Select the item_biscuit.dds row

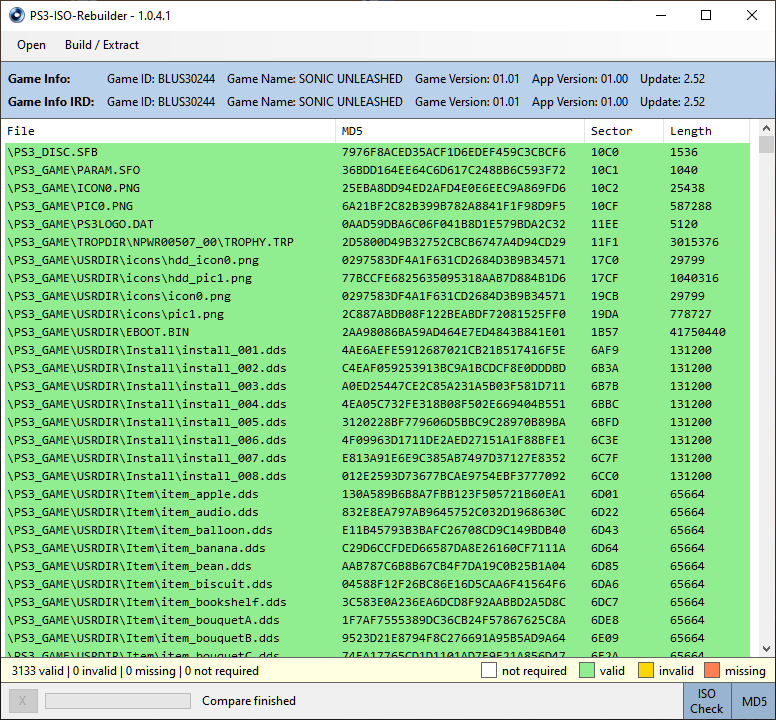[377, 584]
